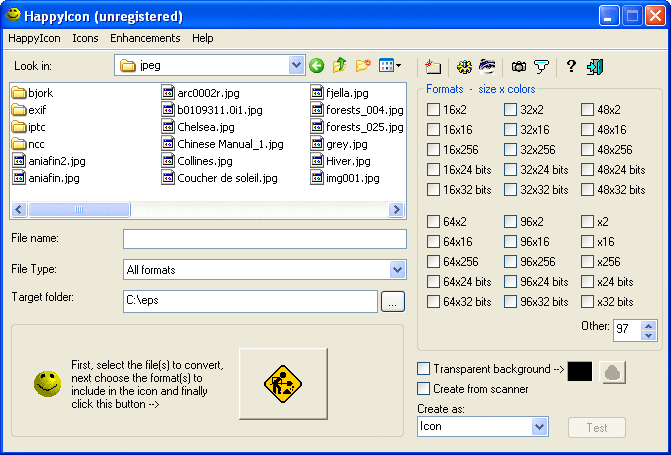Go up one folder level
Viewport: 671px width, 455px height.
340,66
